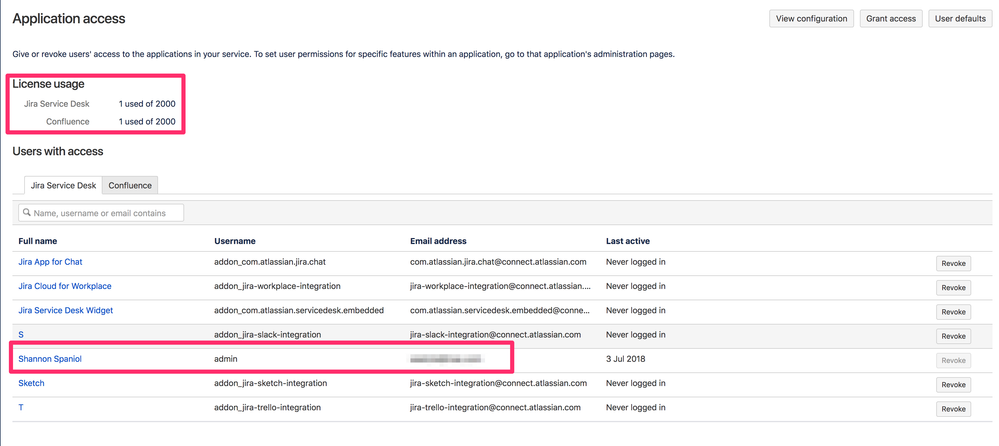
Task: Open the Jira App for Chat user link
Action: pyautogui.click(x=50, y=262)
